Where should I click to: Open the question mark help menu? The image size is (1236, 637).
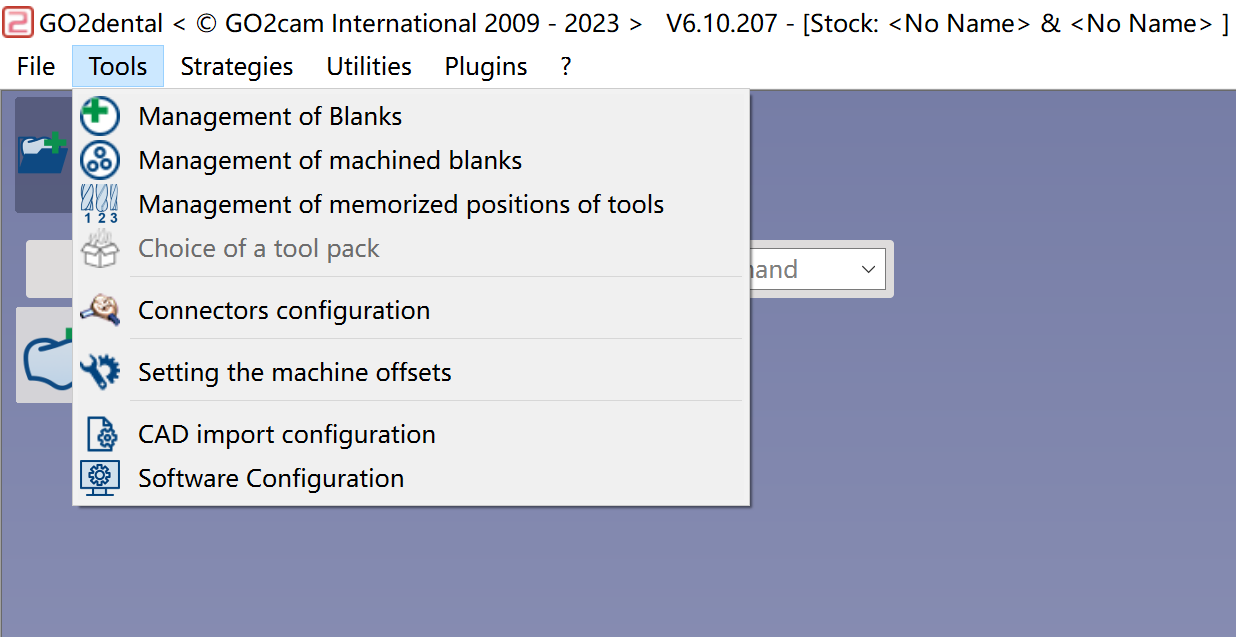(x=566, y=66)
